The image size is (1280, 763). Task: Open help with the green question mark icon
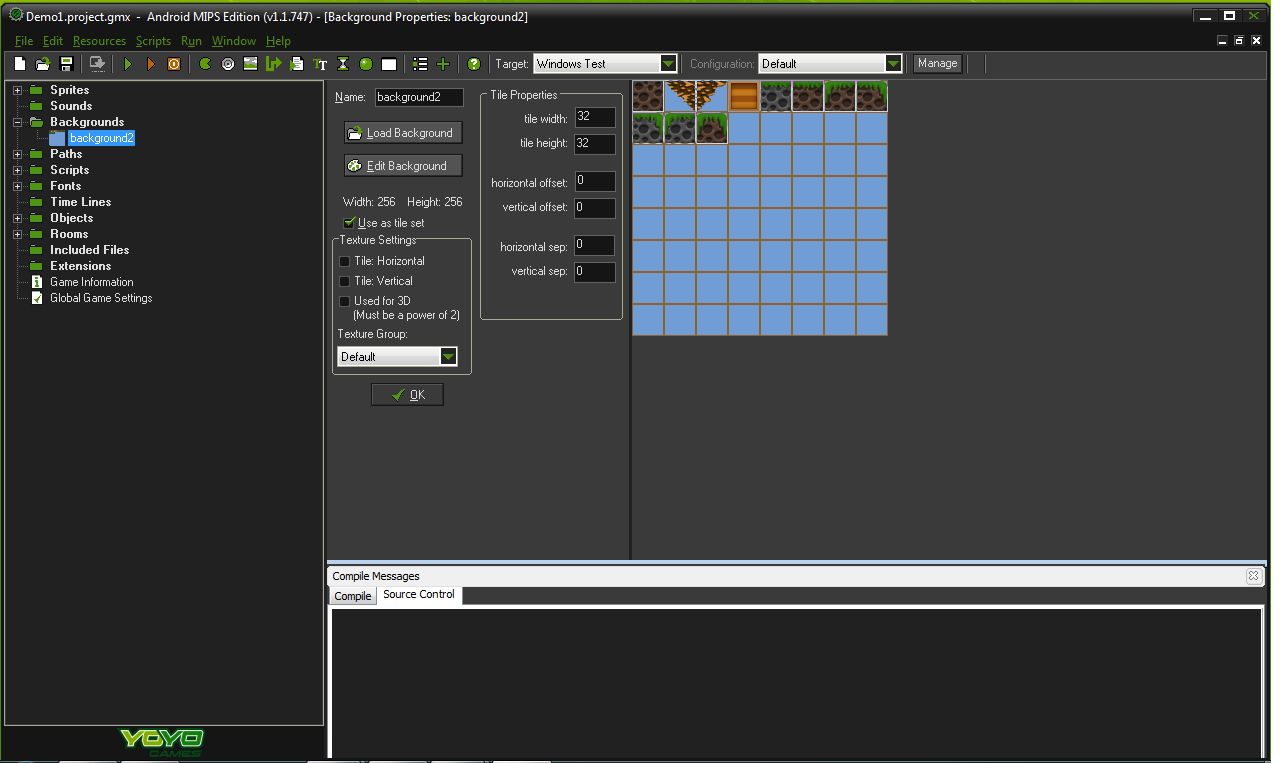[474, 64]
